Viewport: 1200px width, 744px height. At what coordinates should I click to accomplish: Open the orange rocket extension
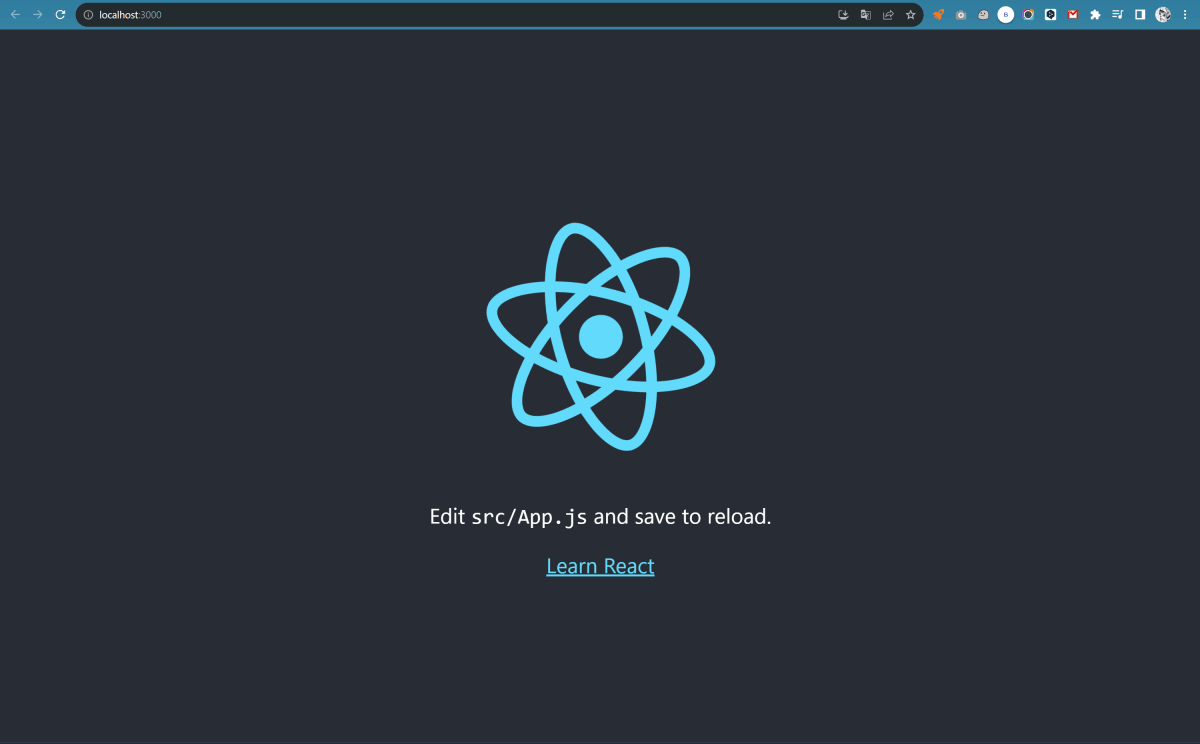938,15
